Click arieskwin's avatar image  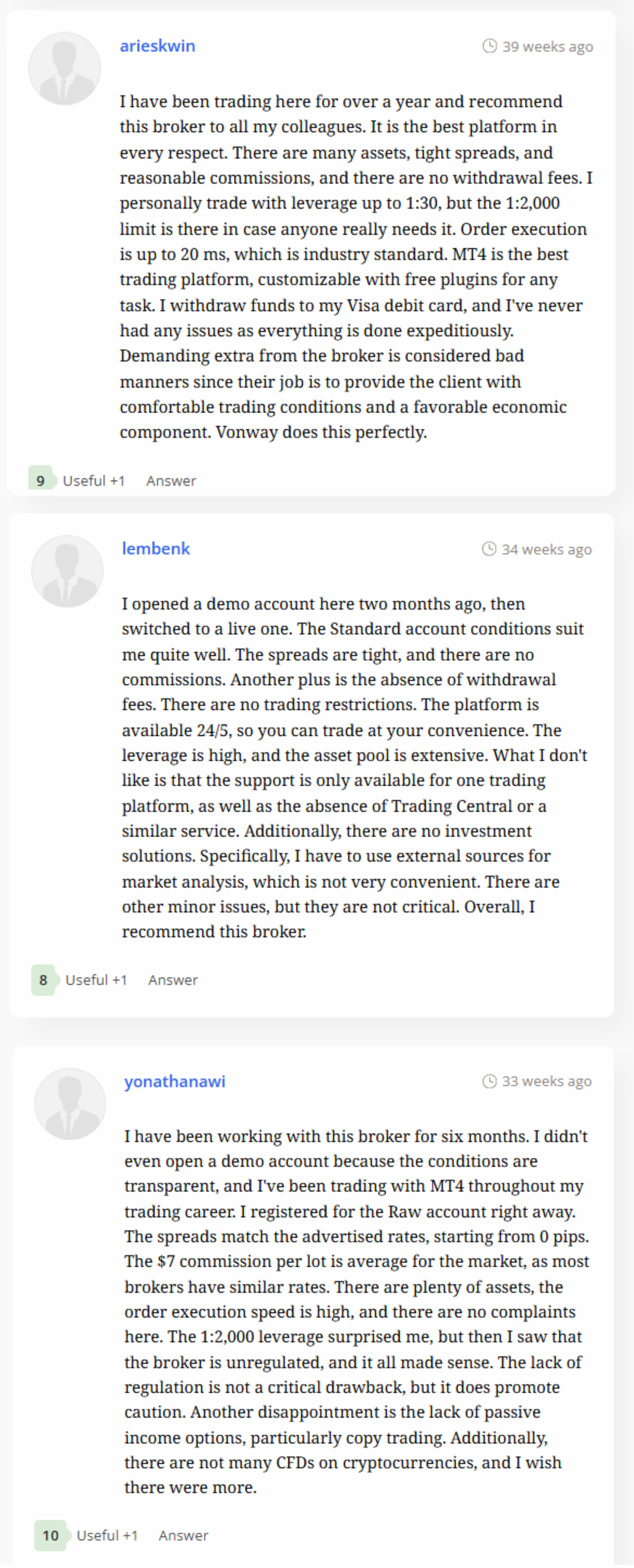click(64, 69)
